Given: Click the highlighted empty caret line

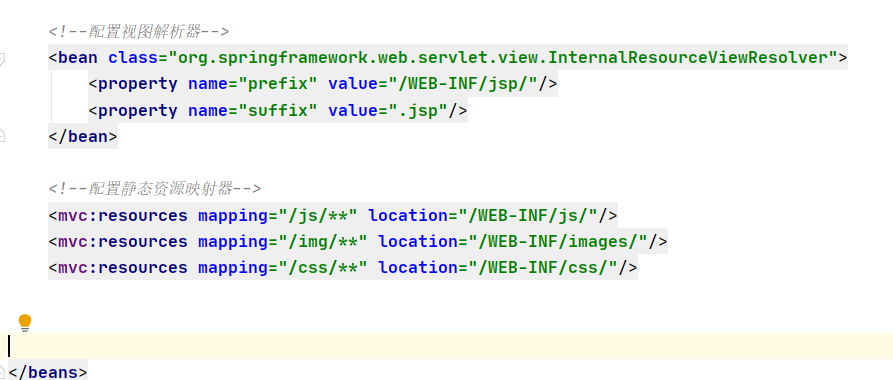Looking at the screenshot, I should [x=446, y=346].
